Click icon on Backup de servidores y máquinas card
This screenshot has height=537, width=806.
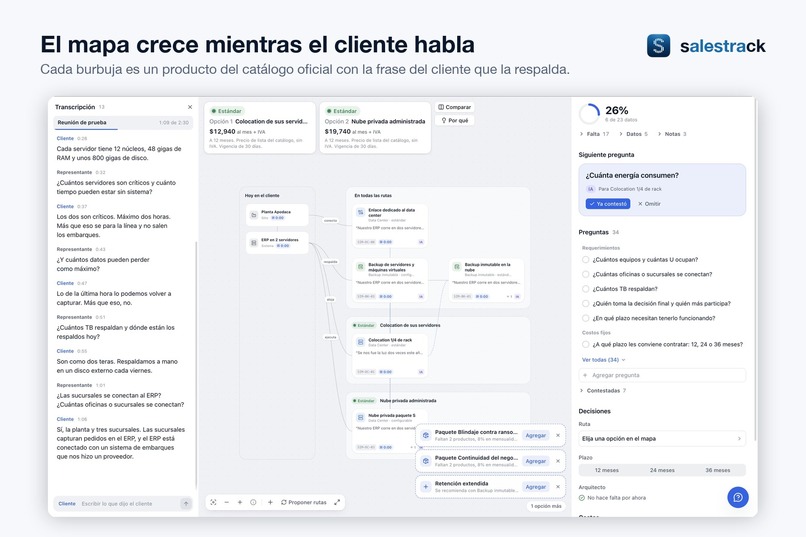(360, 267)
